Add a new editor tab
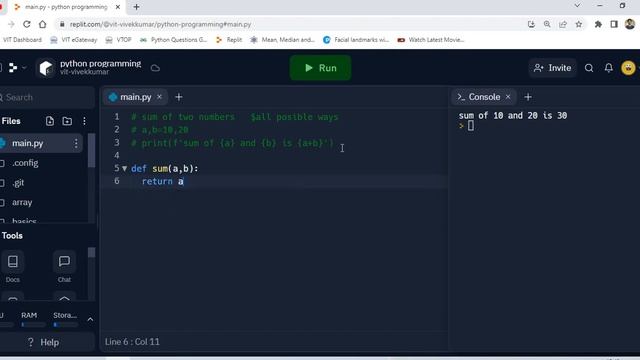 click(179, 97)
